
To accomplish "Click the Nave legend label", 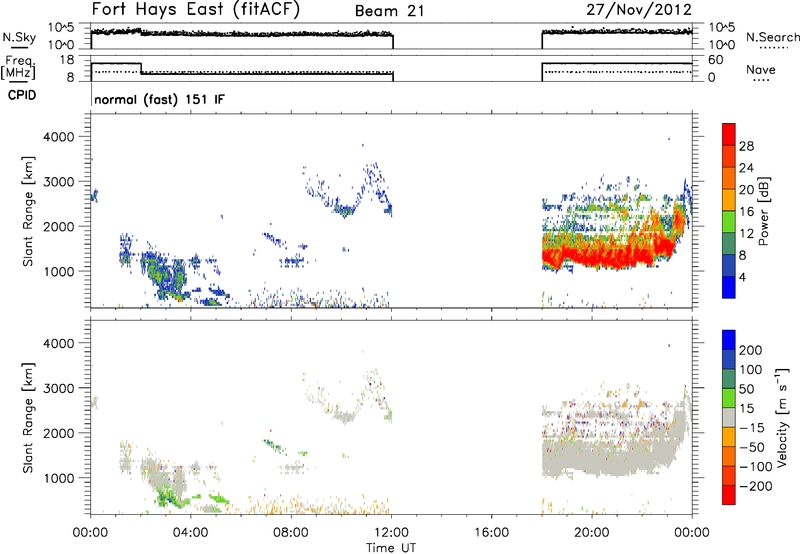I will click(x=761, y=69).
